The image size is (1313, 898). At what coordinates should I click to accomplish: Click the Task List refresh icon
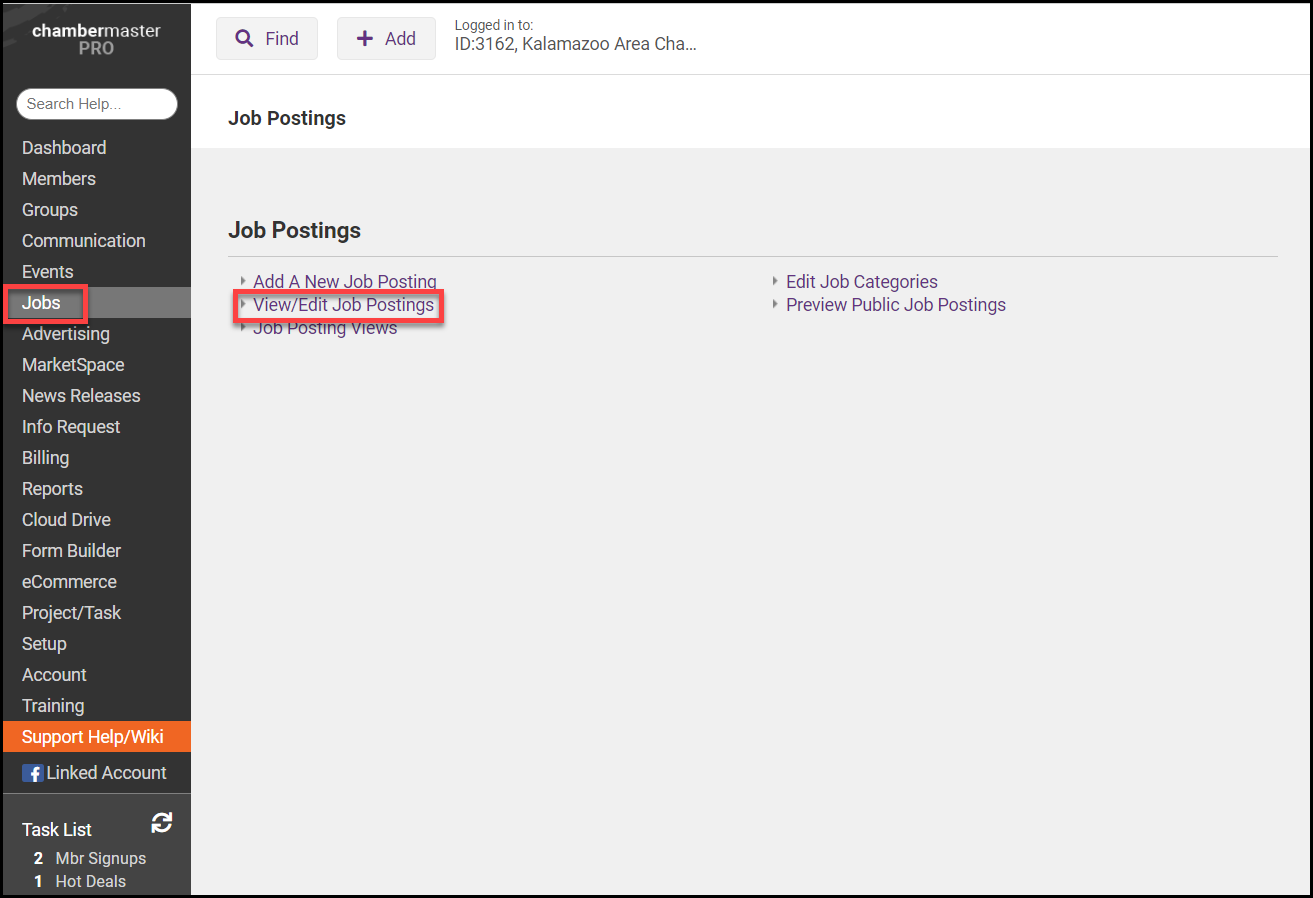[161, 823]
